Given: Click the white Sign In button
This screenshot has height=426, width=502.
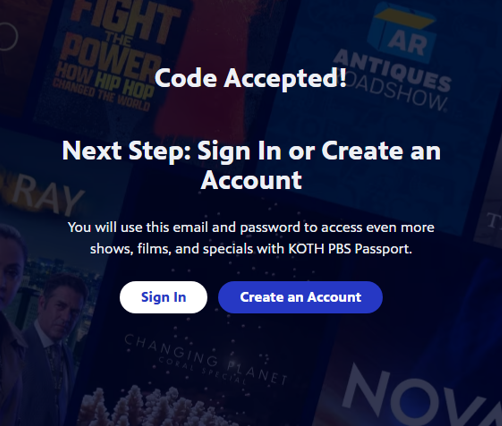Looking at the screenshot, I should coord(163,297).
